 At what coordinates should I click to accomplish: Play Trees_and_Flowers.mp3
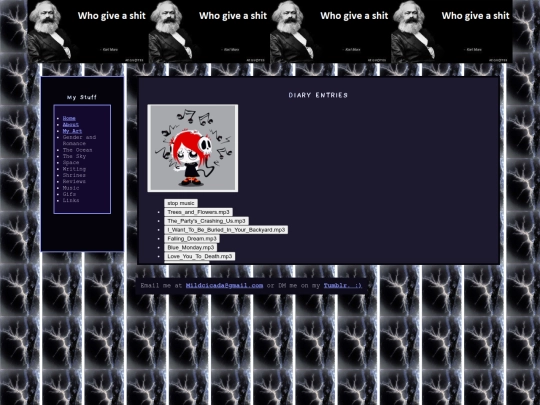tap(198, 212)
